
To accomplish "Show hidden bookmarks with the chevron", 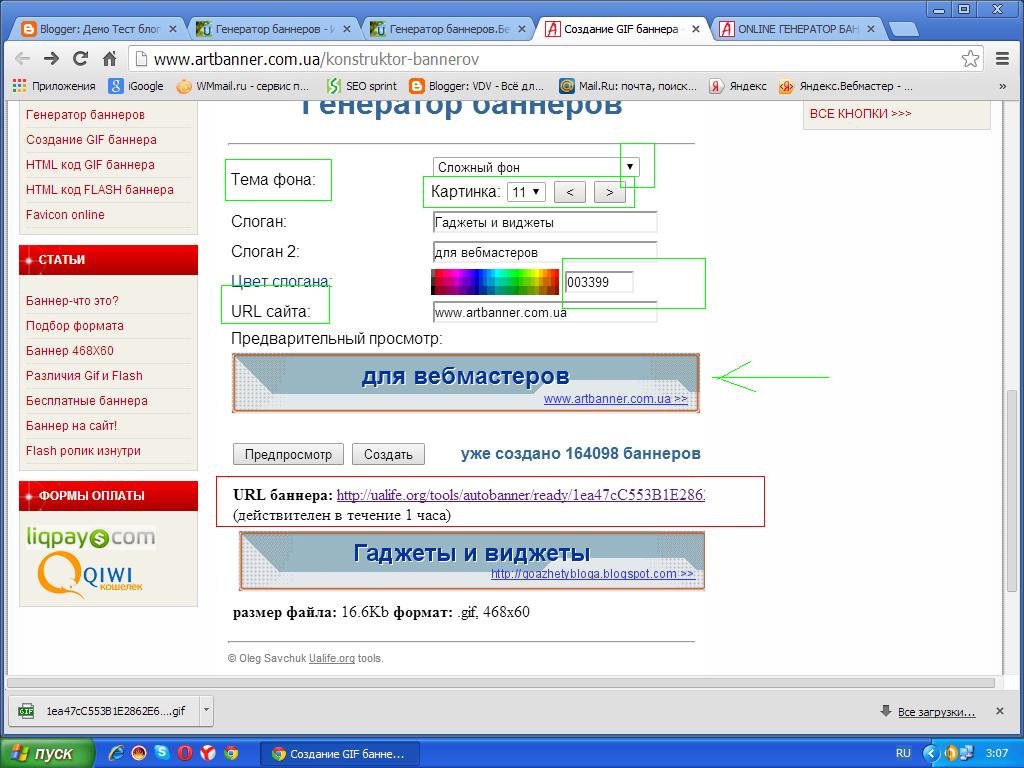I will (1002, 86).
